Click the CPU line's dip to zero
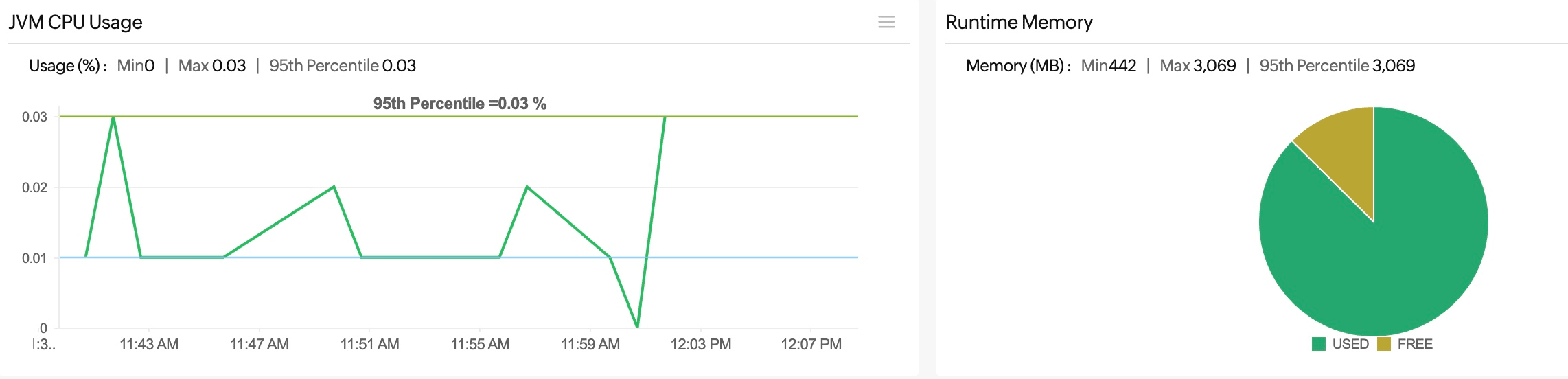 [637, 326]
